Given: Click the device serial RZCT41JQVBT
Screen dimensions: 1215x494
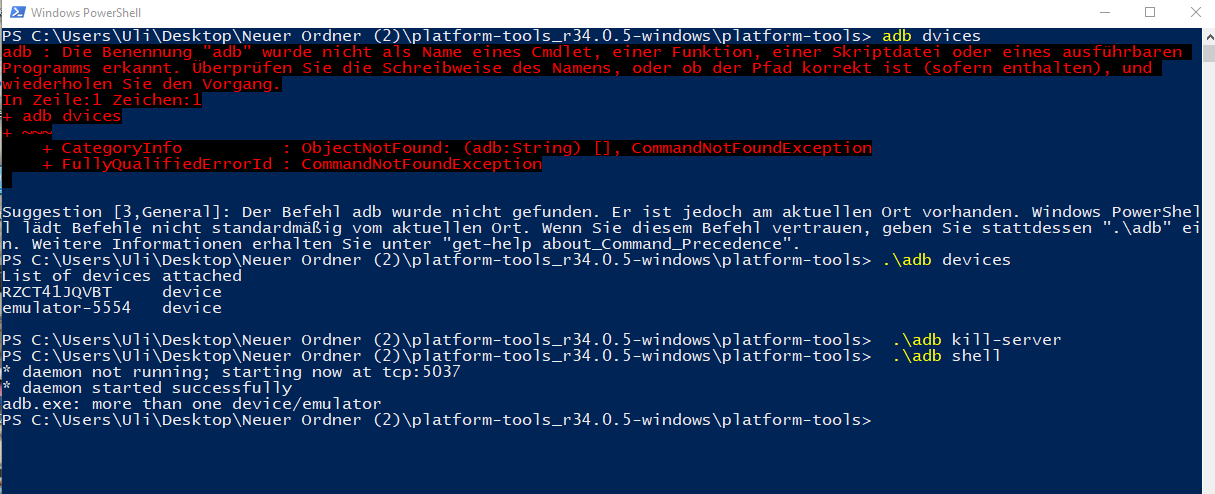Looking at the screenshot, I should 57,292.
